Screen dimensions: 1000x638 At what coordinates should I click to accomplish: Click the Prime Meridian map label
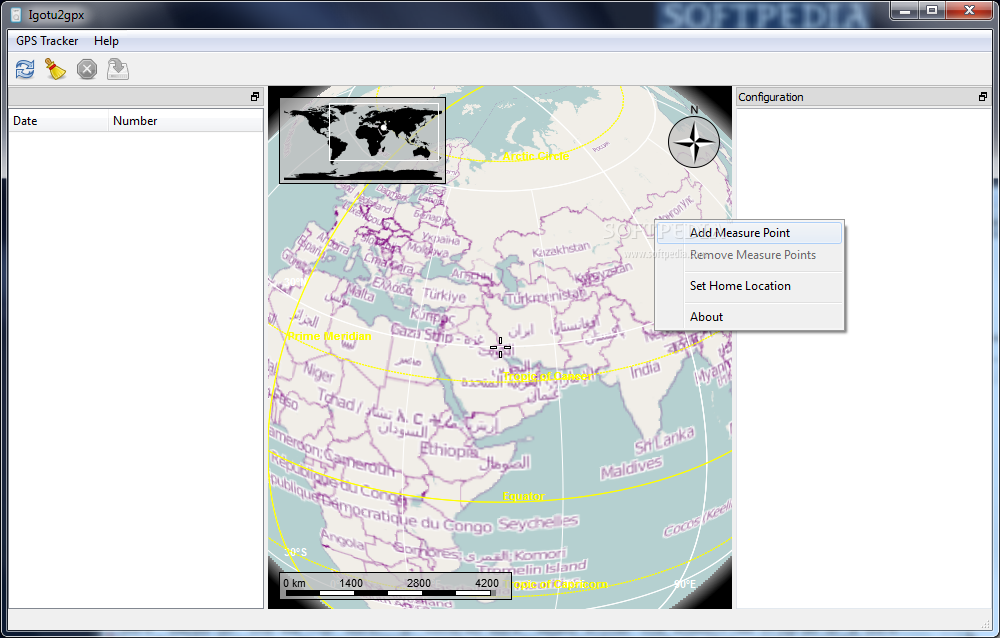tap(329, 336)
